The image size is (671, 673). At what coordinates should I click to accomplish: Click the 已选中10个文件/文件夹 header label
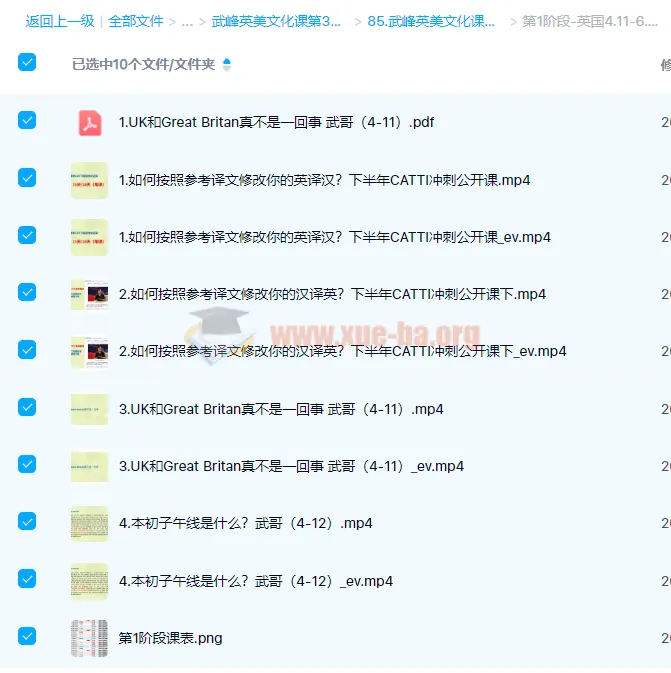tap(143, 64)
